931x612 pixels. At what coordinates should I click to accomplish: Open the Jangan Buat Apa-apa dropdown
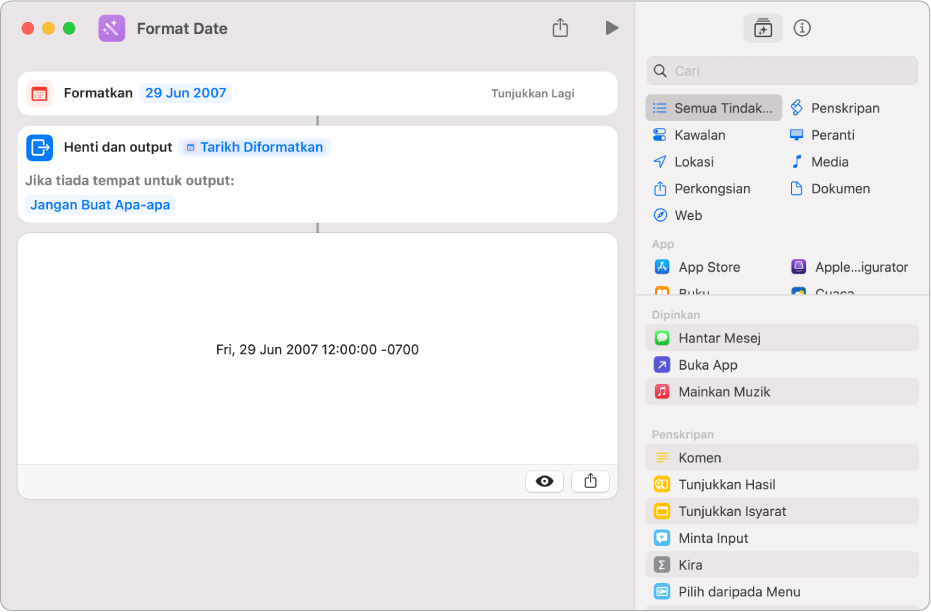101,205
